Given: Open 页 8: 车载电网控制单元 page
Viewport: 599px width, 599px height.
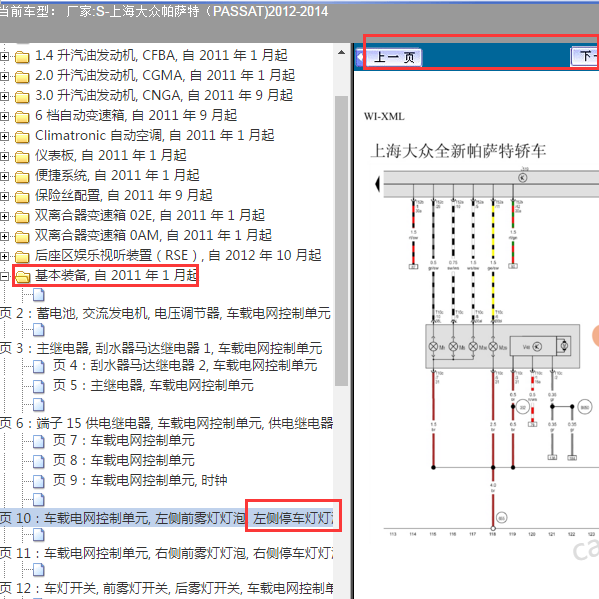Looking at the screenshot, I should [124, 461].
